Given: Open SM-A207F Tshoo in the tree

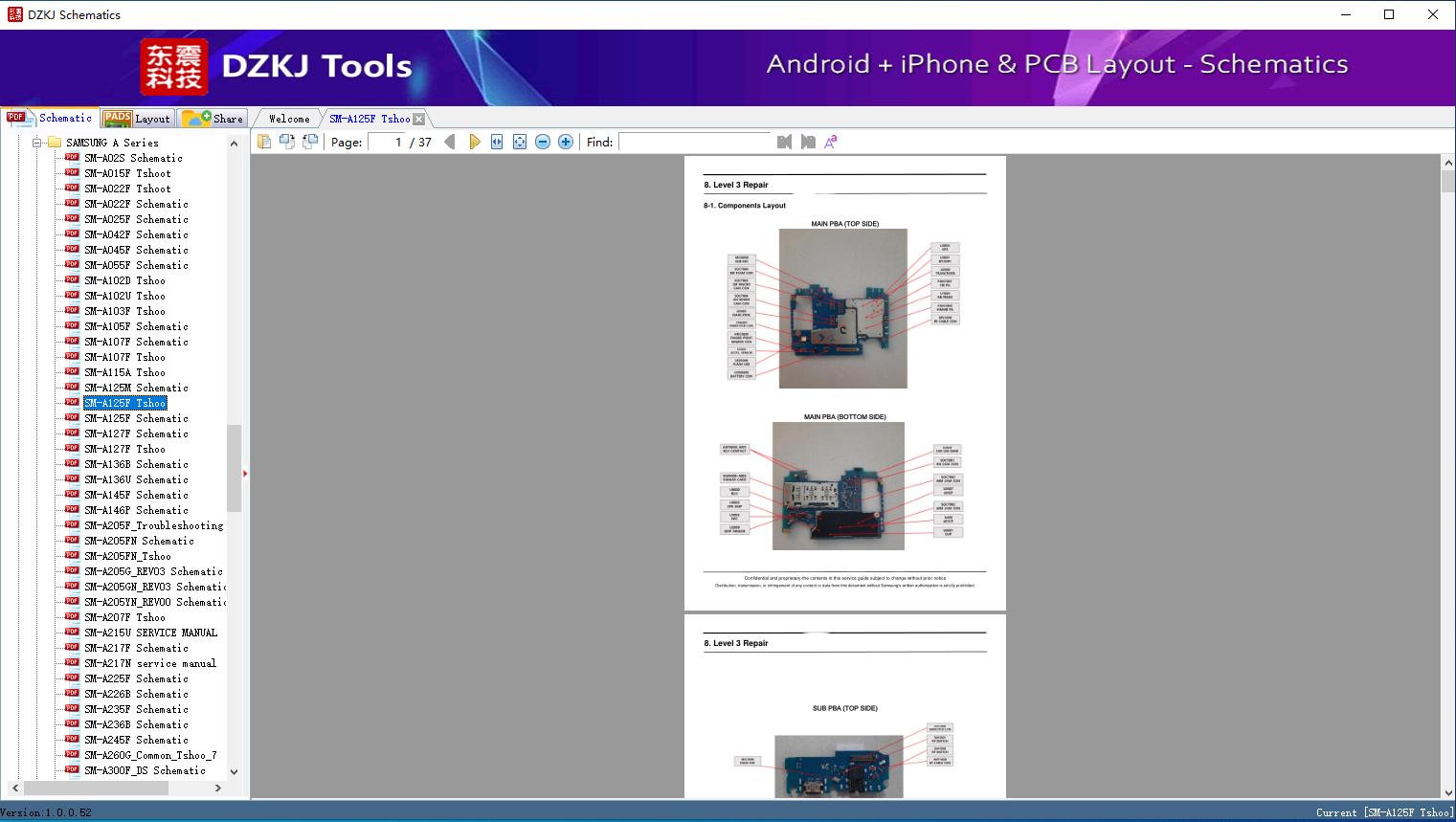Looking at the screenshot, I should 124,617.
